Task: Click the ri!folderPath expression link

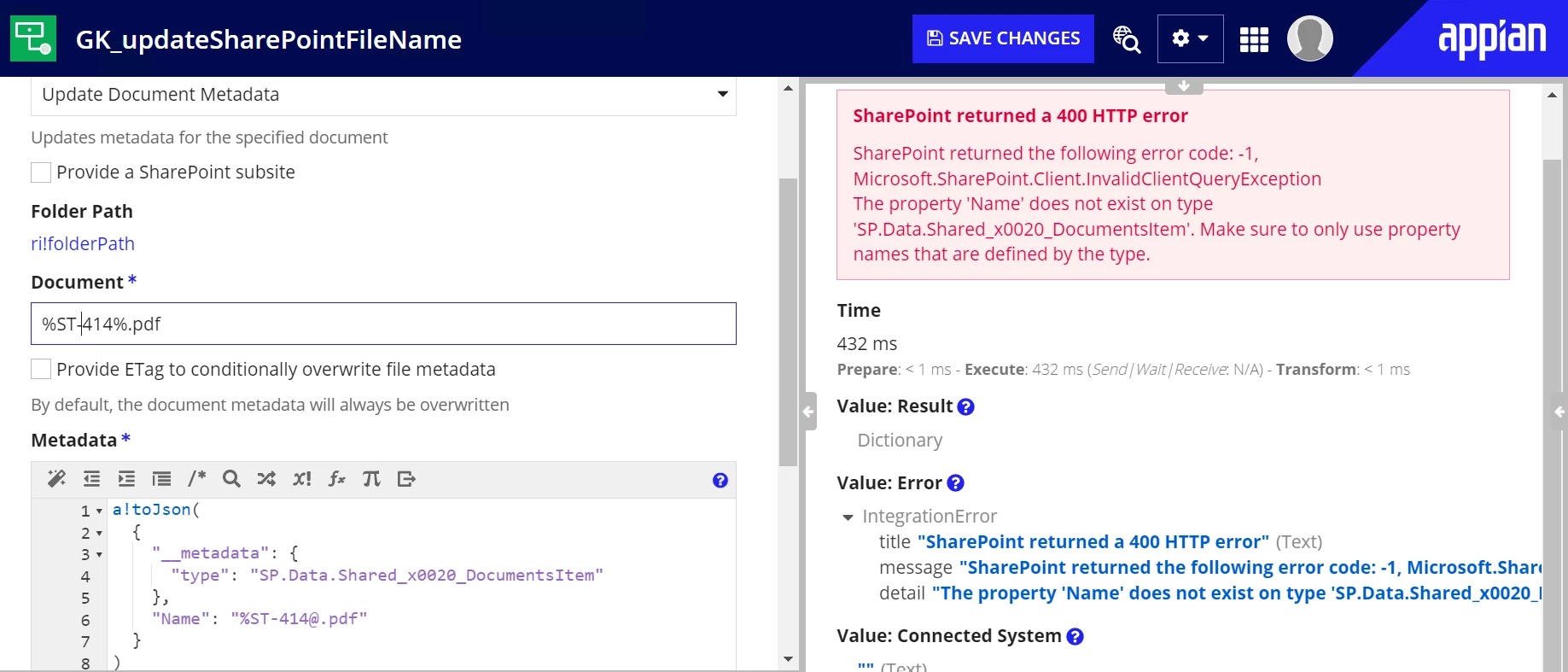Action: pyautogui.click(x=83, y=244)
